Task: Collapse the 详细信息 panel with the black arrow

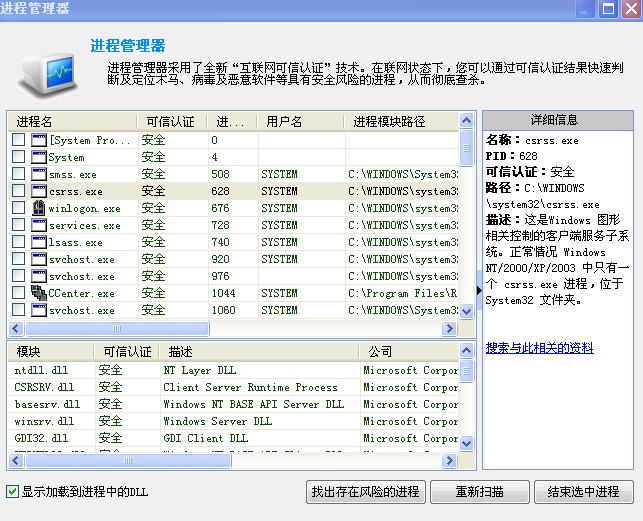Action: [479, 290]
